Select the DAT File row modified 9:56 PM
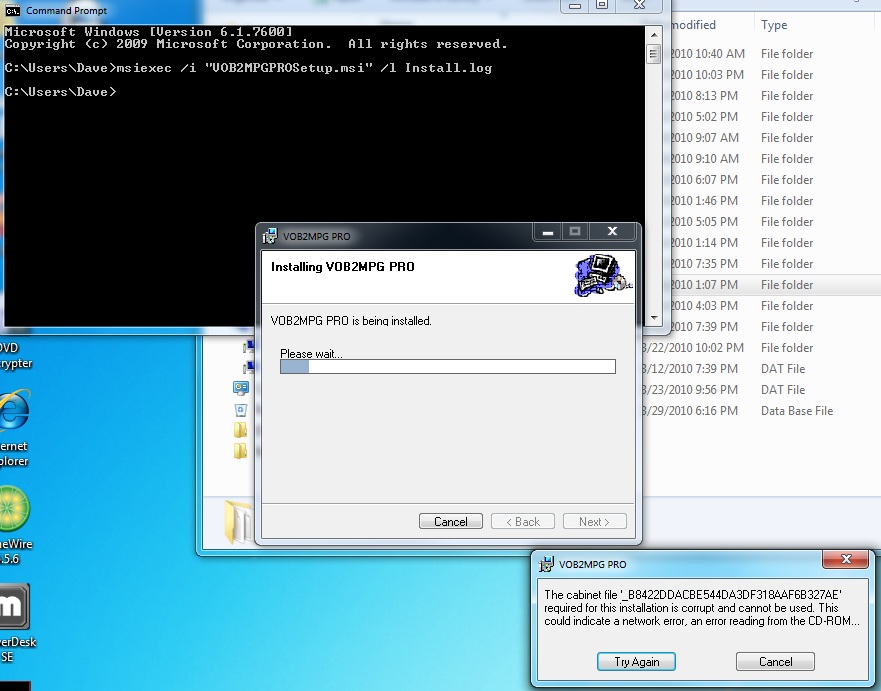 pos(761,390)
